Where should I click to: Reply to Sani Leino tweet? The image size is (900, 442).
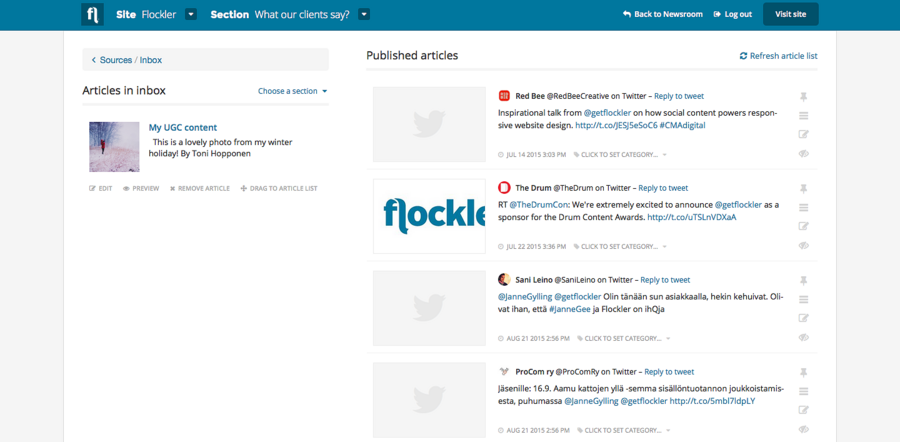click(665, 280)
